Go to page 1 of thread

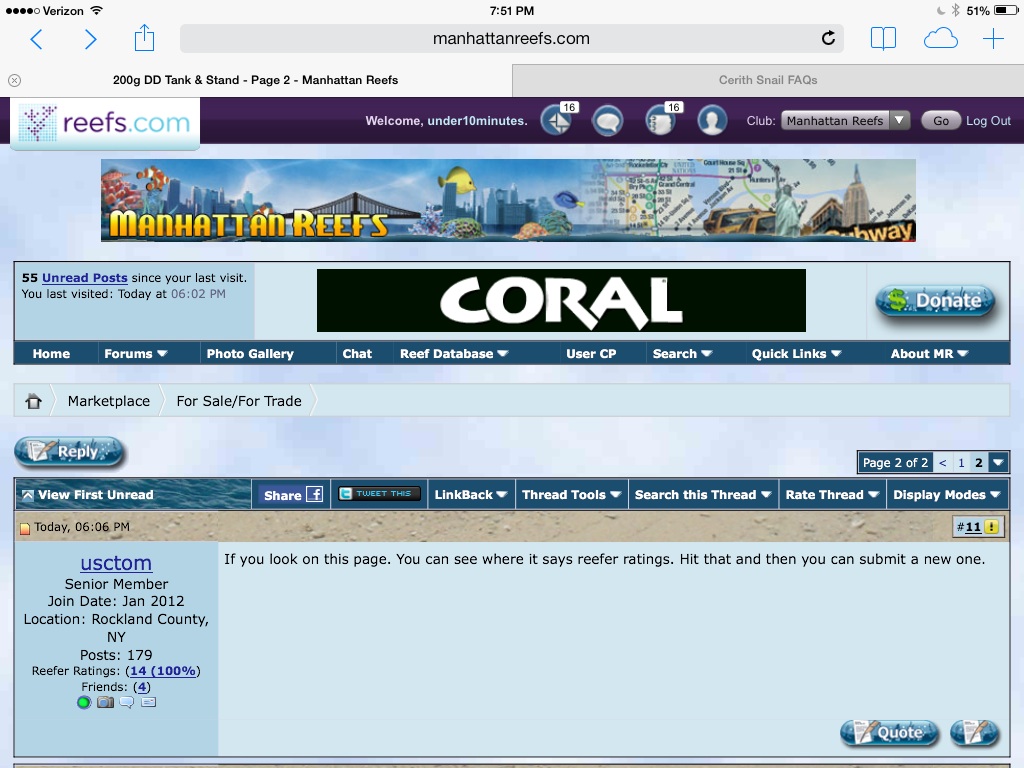[x=961, y=462]
